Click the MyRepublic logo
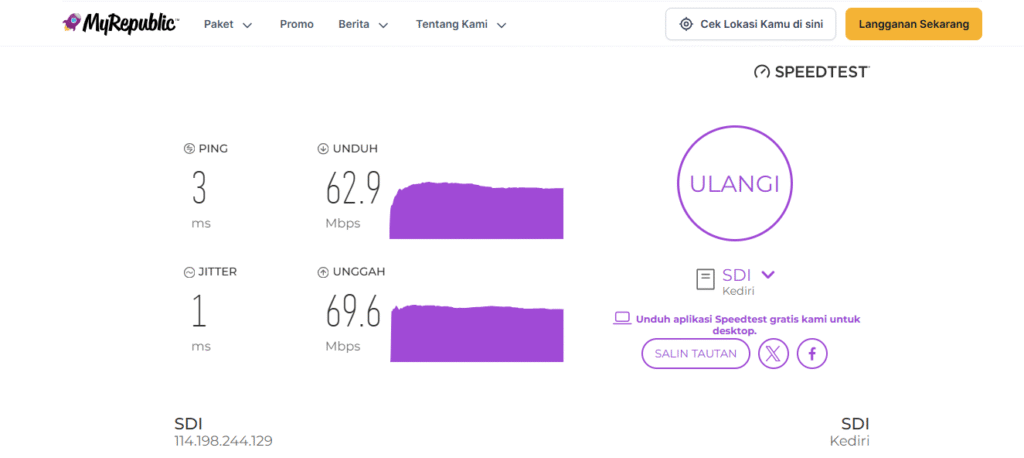 (x=119, y=24)
